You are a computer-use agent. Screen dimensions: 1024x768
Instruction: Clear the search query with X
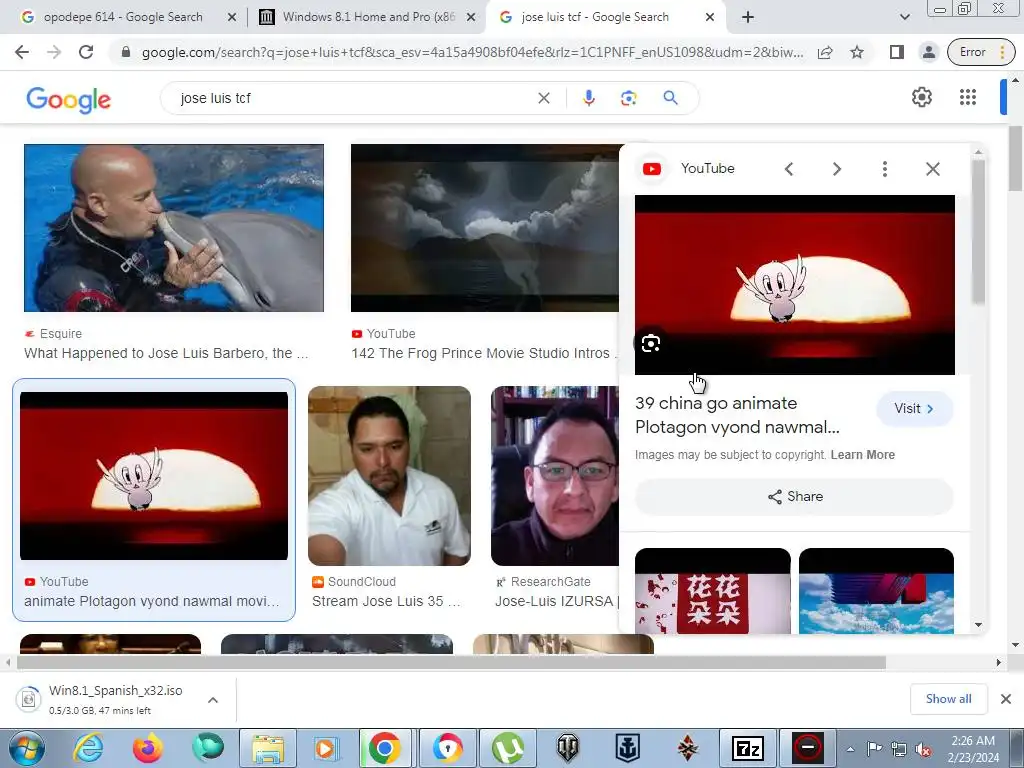543,98
